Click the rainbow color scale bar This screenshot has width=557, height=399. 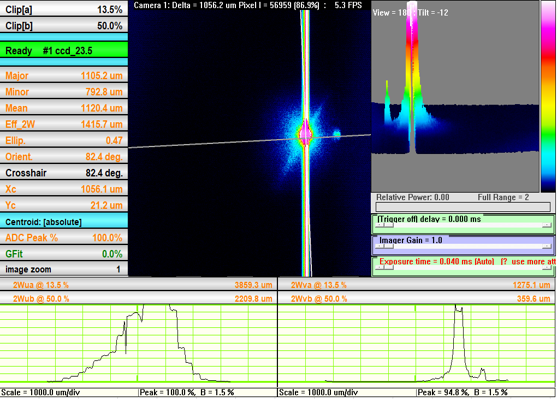548,97
